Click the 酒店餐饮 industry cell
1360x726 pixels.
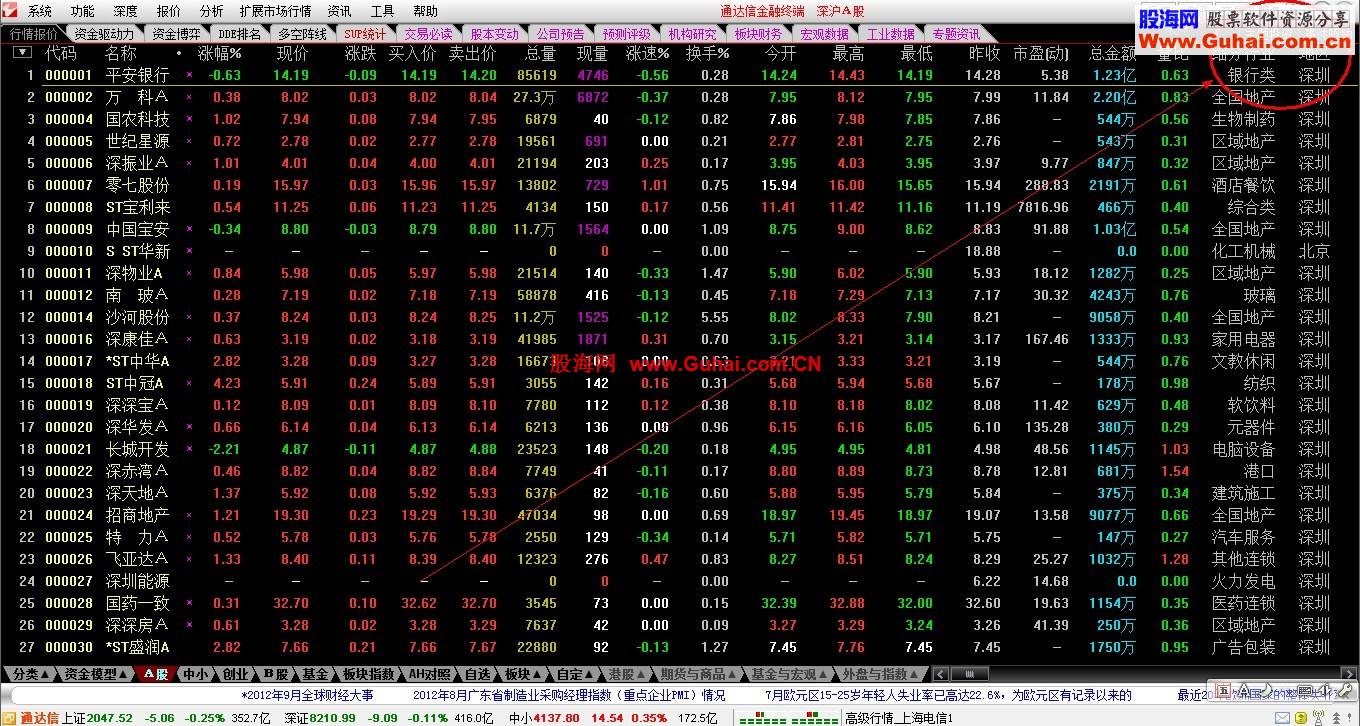[x=1244, y=185]
